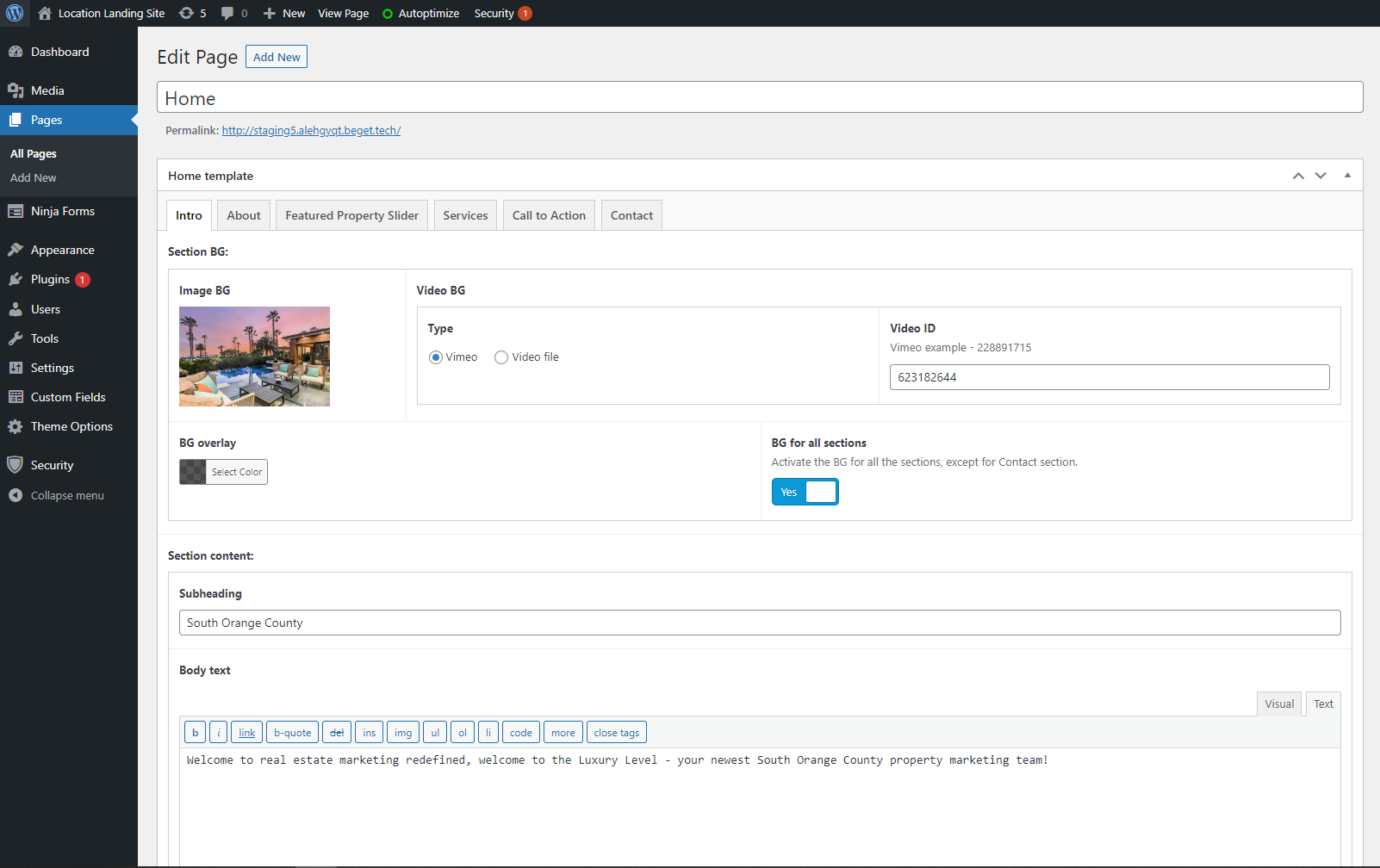
Task: Click the home icon beside Location Landing Site
Action: pos(45,13)
